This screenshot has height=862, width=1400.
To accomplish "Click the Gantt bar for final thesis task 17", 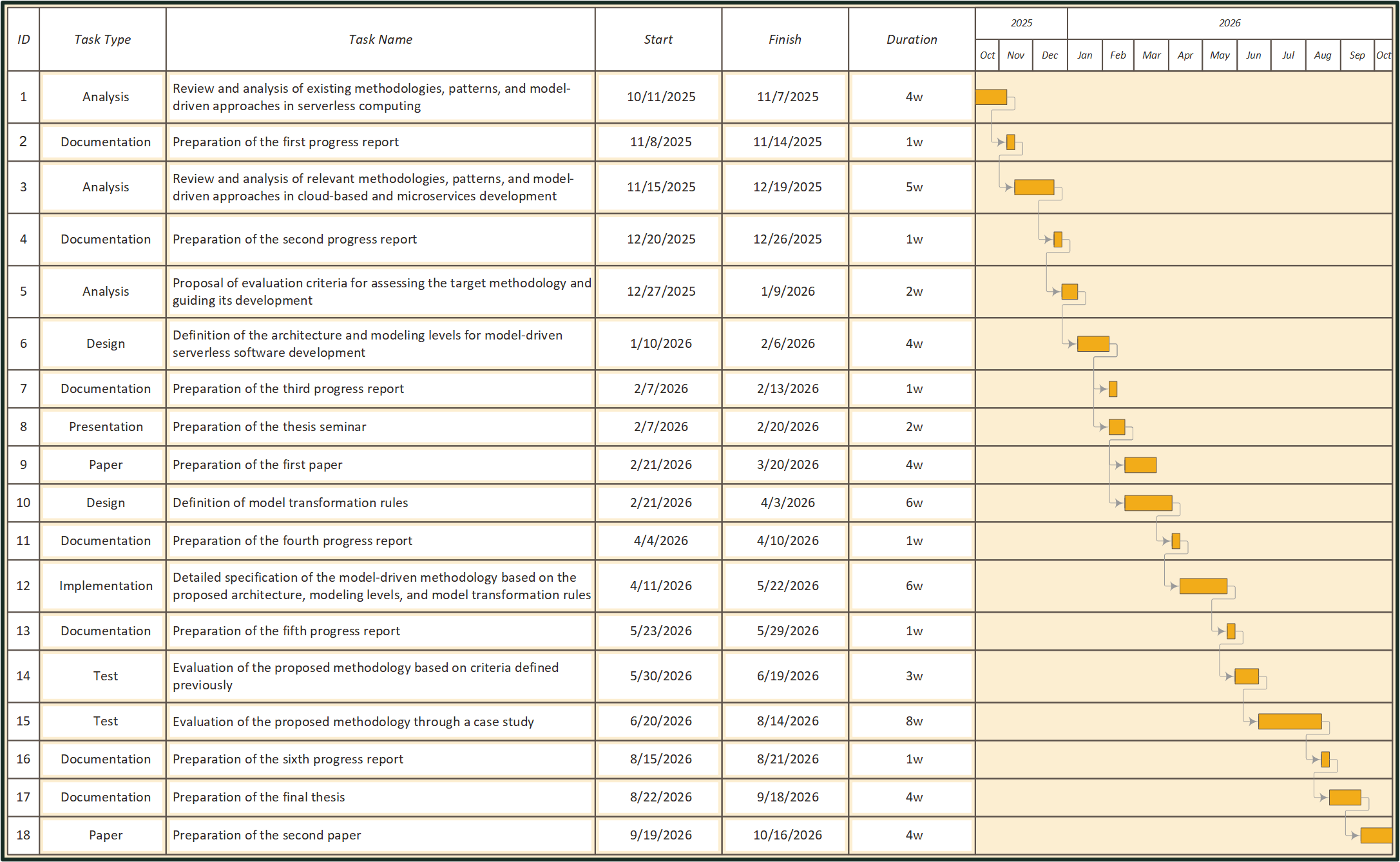I will tap(1345, 798).
